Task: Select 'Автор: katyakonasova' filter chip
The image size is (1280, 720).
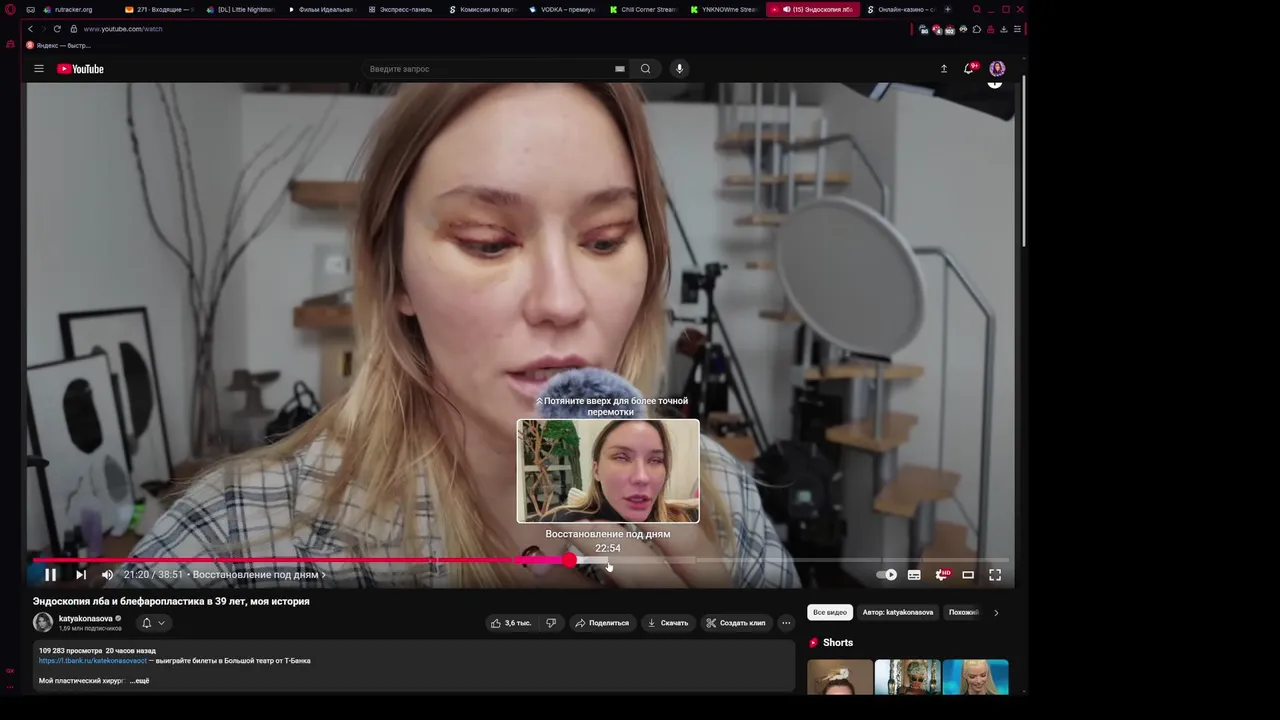Action: [898, 612]
